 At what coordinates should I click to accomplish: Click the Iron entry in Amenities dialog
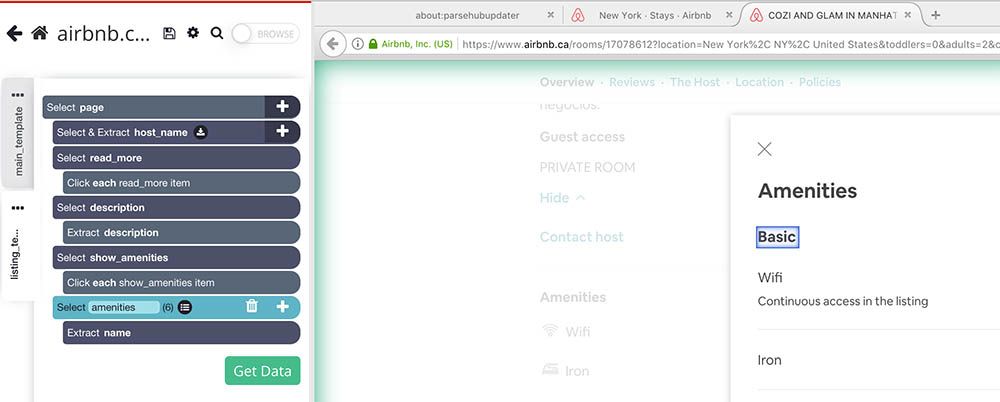769,360
